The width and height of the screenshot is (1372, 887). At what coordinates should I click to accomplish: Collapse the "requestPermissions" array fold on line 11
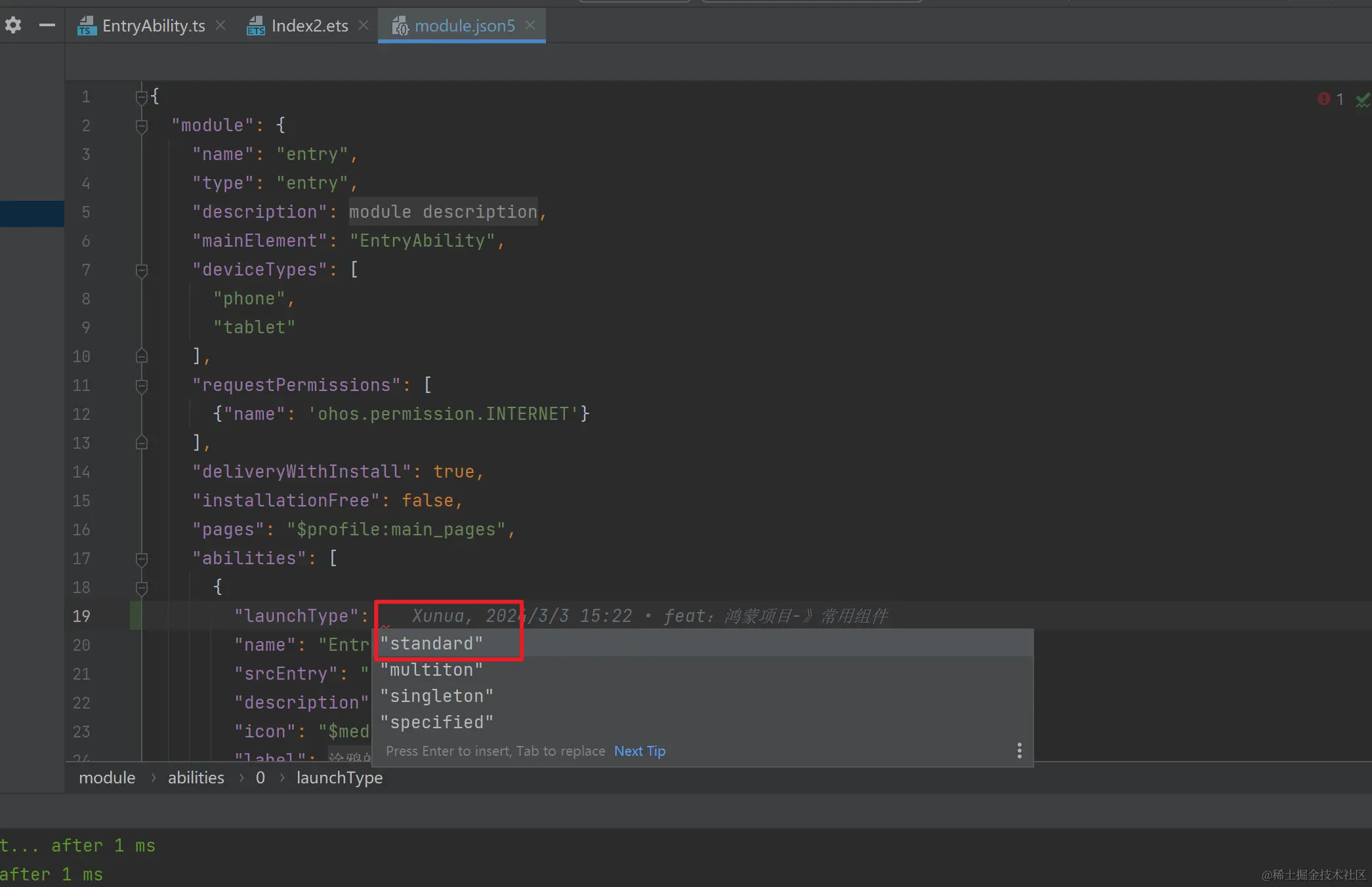tap(141, 386)
